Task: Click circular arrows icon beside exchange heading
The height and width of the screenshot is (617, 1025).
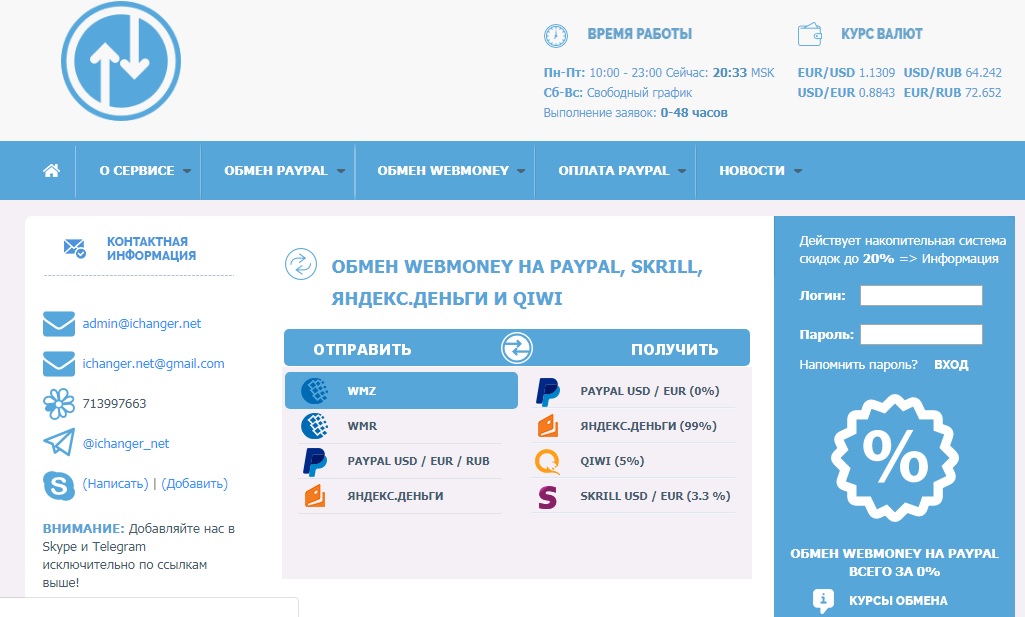Action: click(301, 264)
